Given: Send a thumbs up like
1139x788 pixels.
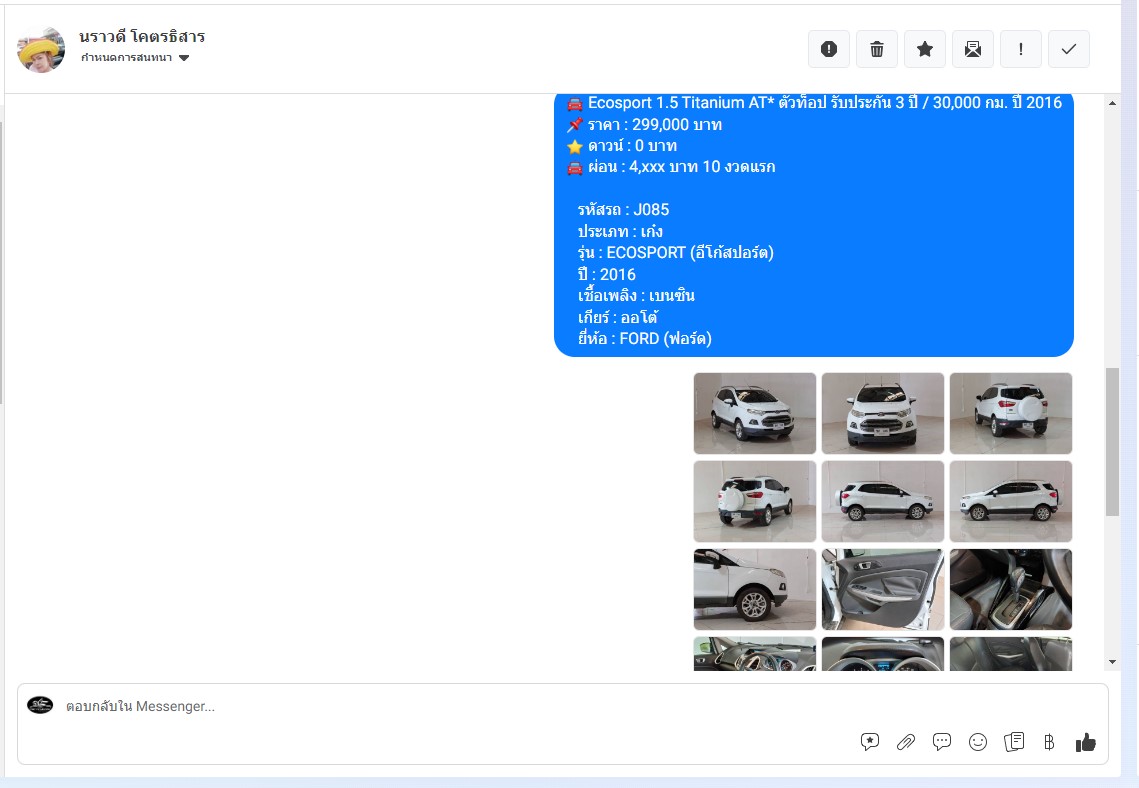Looking at the screenshot, I should [x=1085, y=742].
